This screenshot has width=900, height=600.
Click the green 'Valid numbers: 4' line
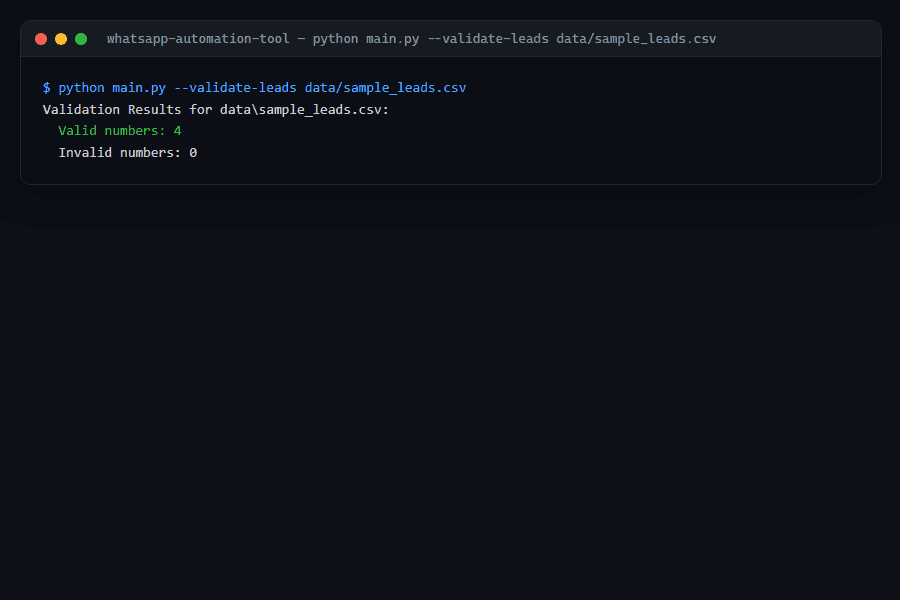(x=120, y=131)
